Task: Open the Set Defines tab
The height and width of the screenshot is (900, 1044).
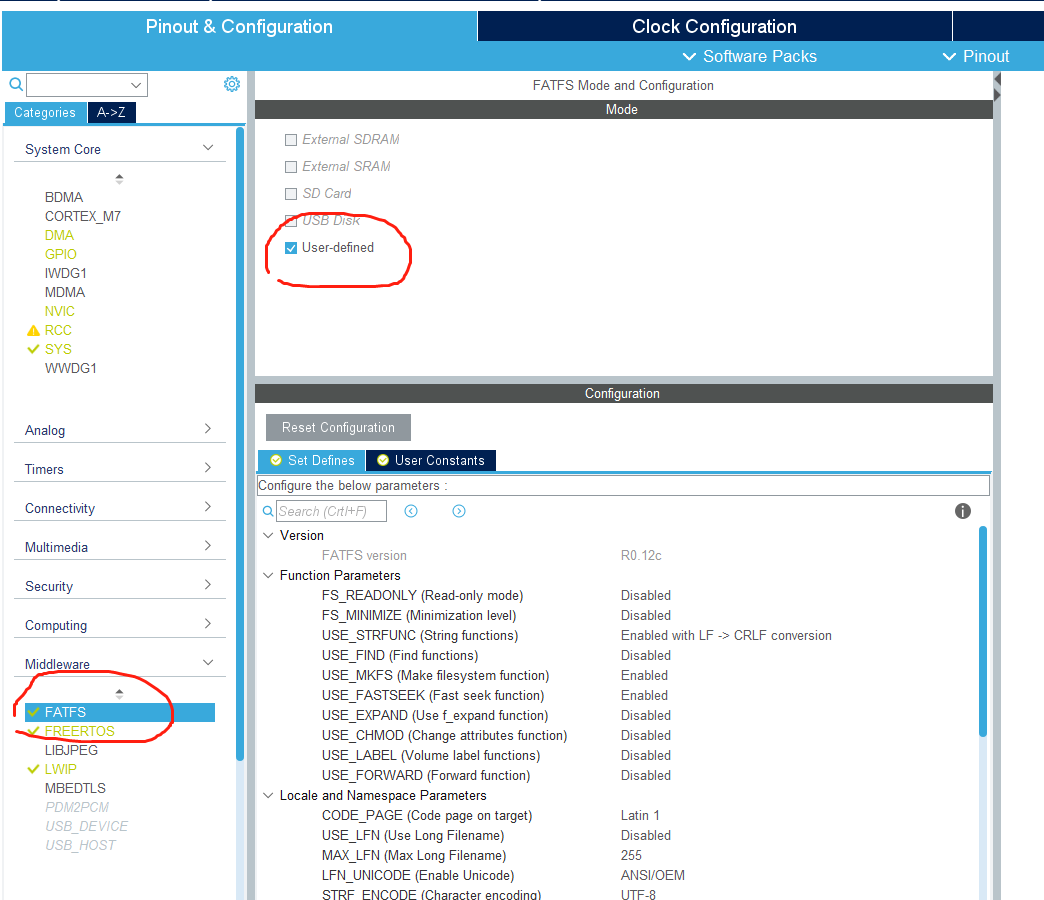Action: click(x=312, y=461)
